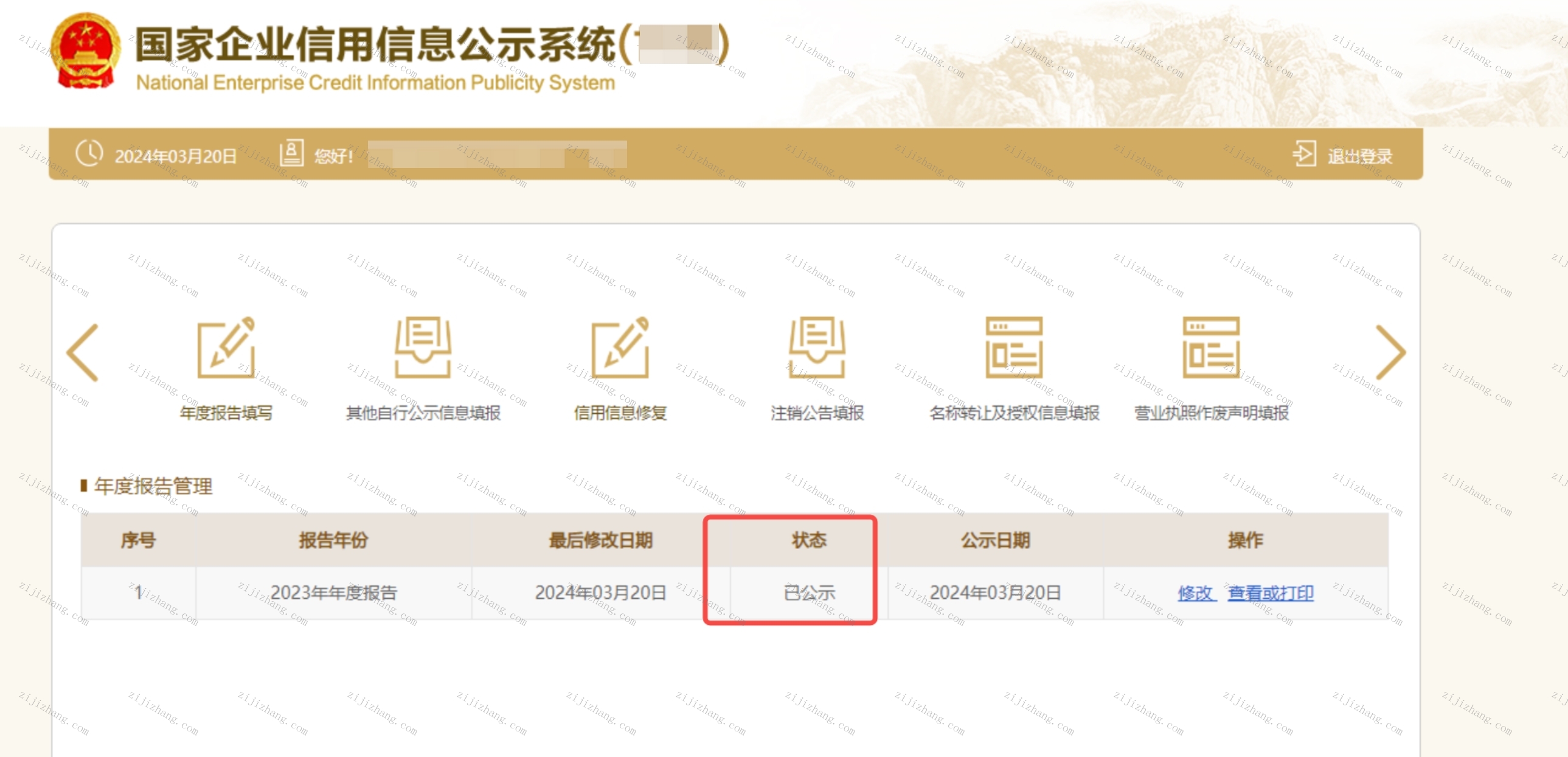Click the clock icon beside the date
The image size is (1568, 757).
89,153
